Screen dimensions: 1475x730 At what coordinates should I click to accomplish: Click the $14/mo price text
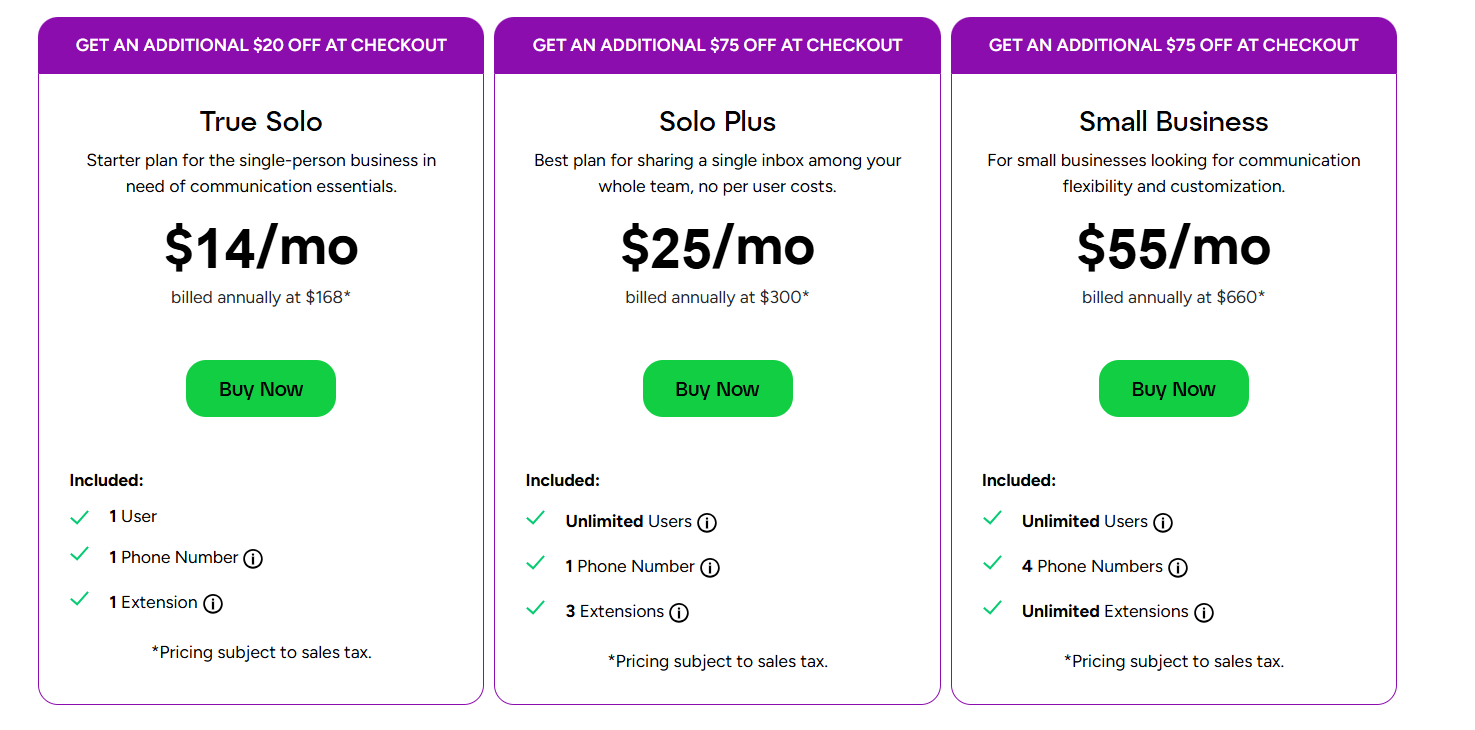coord(261,248)
